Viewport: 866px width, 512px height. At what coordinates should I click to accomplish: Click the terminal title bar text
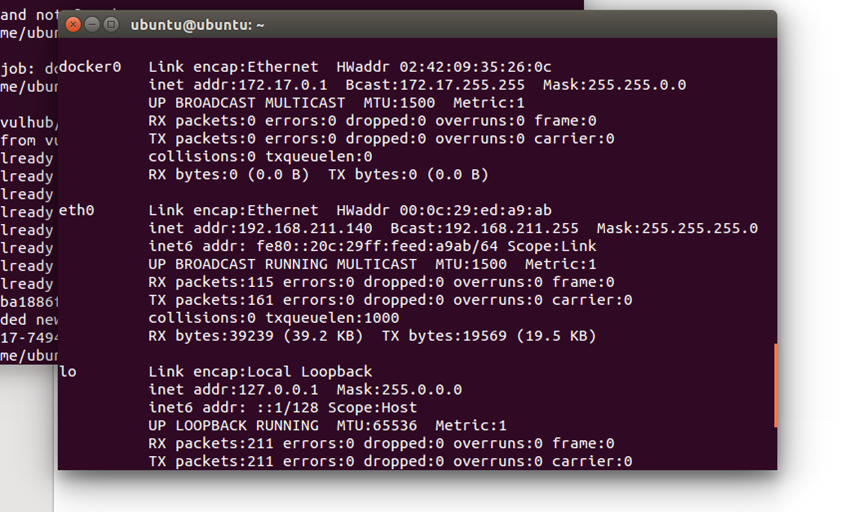[197, 25]
